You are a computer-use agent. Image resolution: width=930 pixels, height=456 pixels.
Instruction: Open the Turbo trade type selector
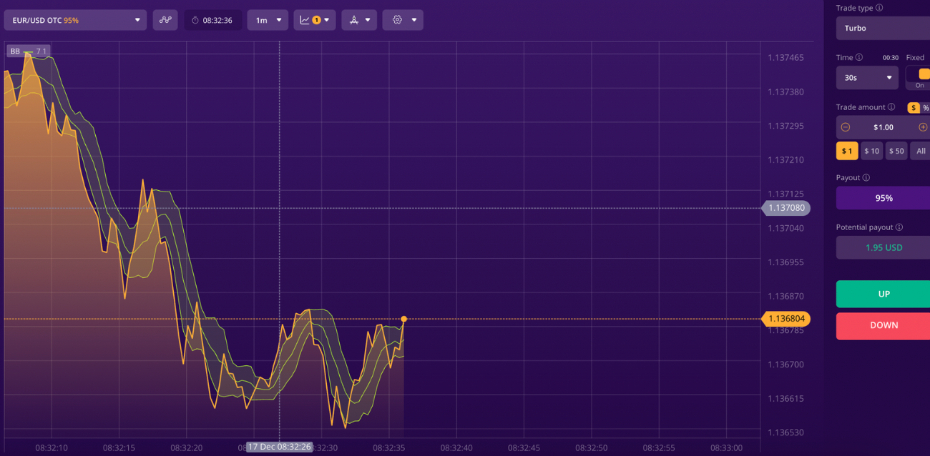[883, 28]
